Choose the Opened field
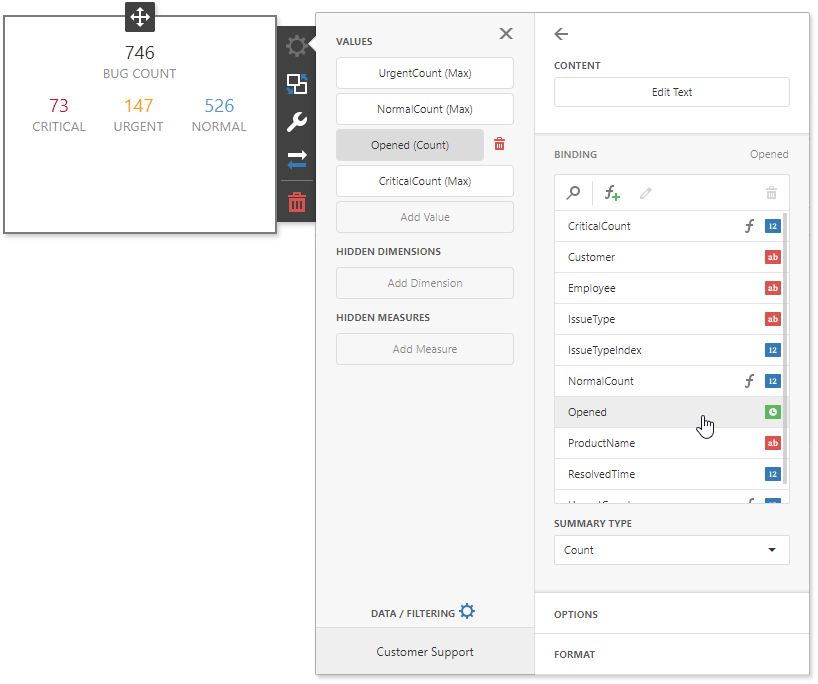This screenshot has height=684, width=818. click(669, 412)
